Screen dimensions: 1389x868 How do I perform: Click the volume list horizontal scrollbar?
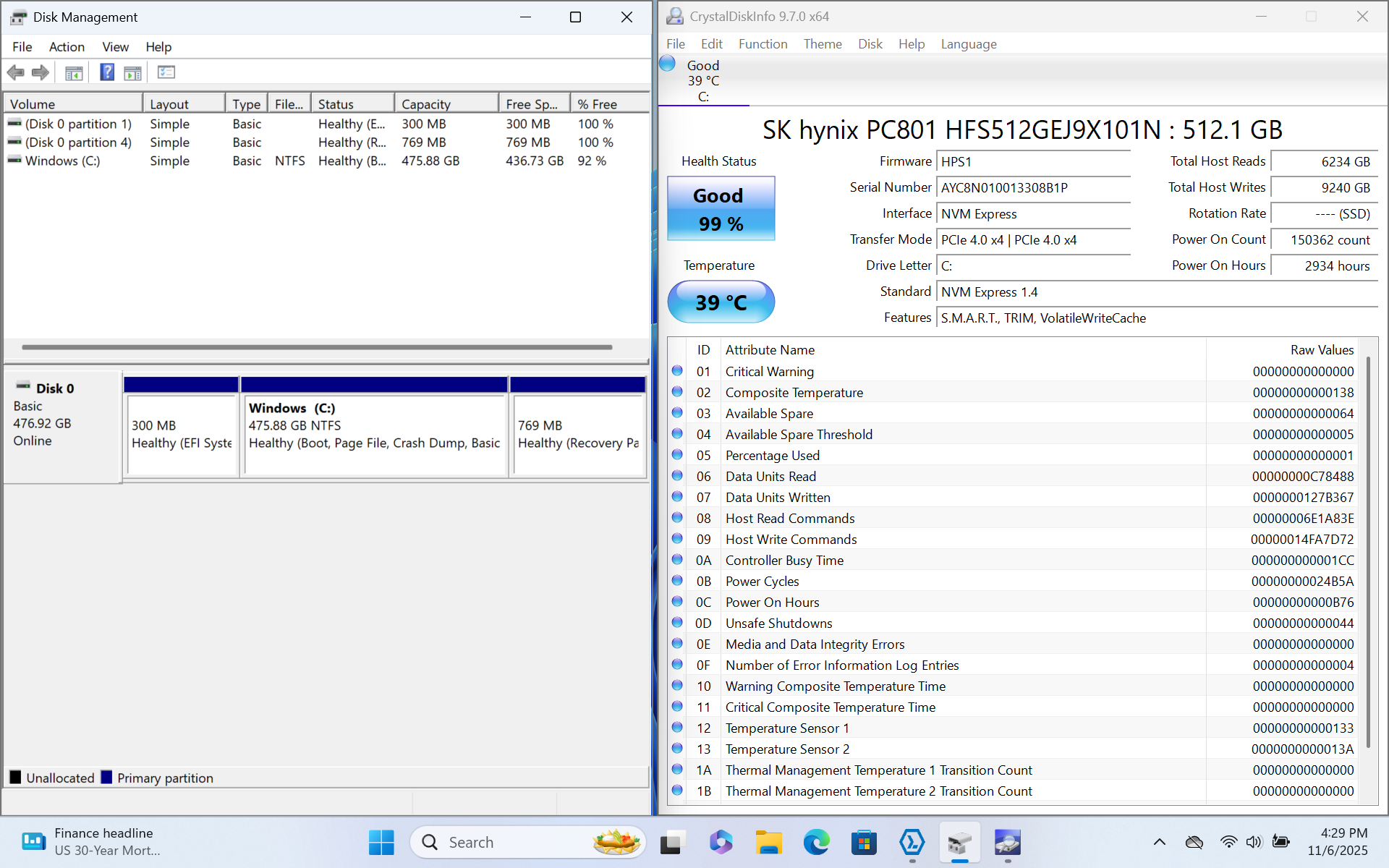[317, 347]
